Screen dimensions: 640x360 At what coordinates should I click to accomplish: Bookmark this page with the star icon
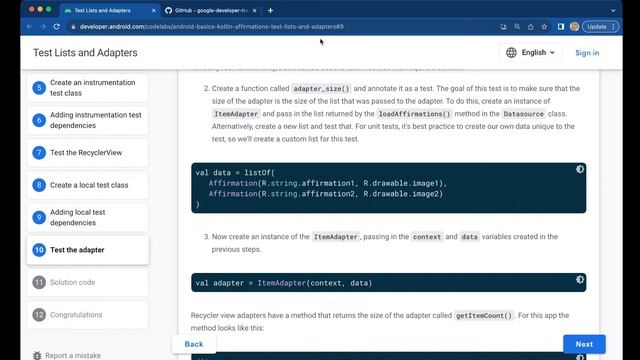click(544, 27)
